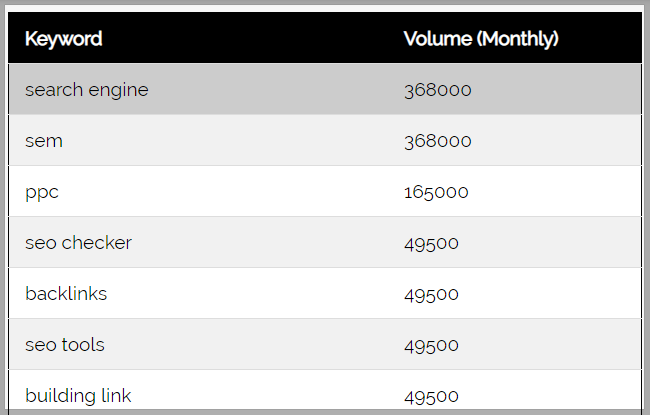650x415 pixels.
Task: Click the 368000 volume for search engine
Action: (437, 90)
